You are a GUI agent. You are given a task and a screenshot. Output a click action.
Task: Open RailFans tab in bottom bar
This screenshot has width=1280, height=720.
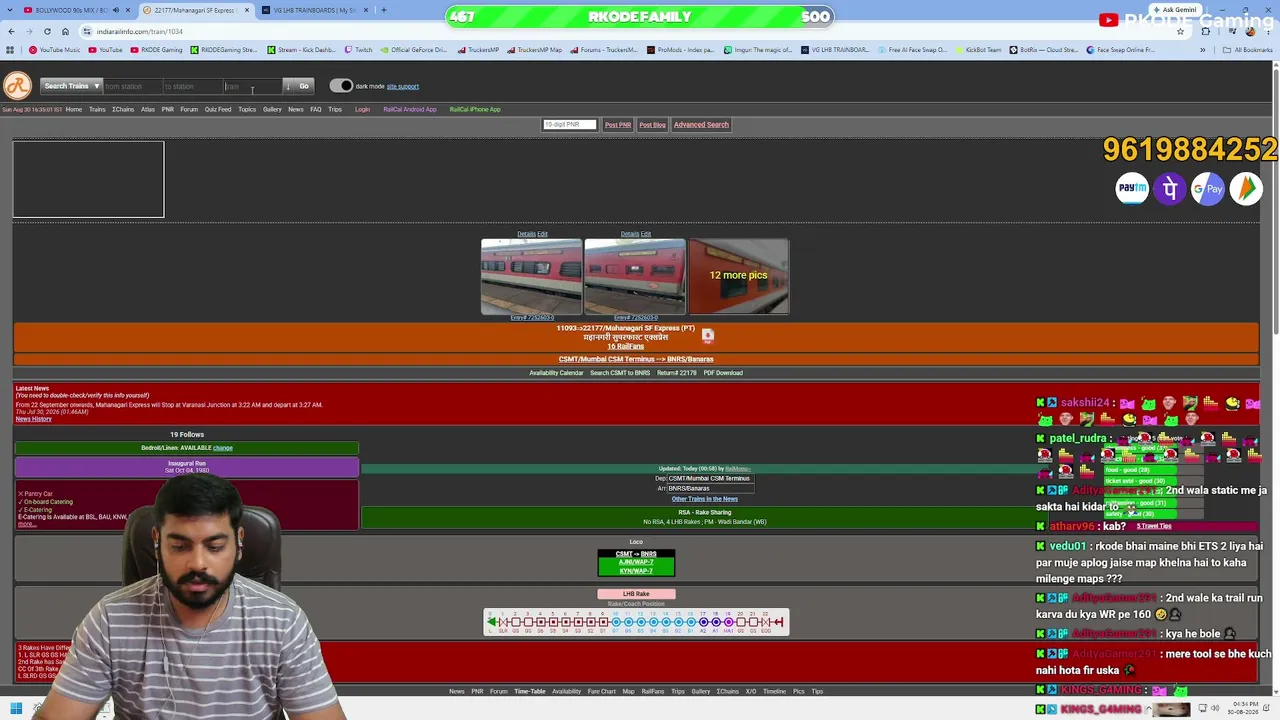653,691
